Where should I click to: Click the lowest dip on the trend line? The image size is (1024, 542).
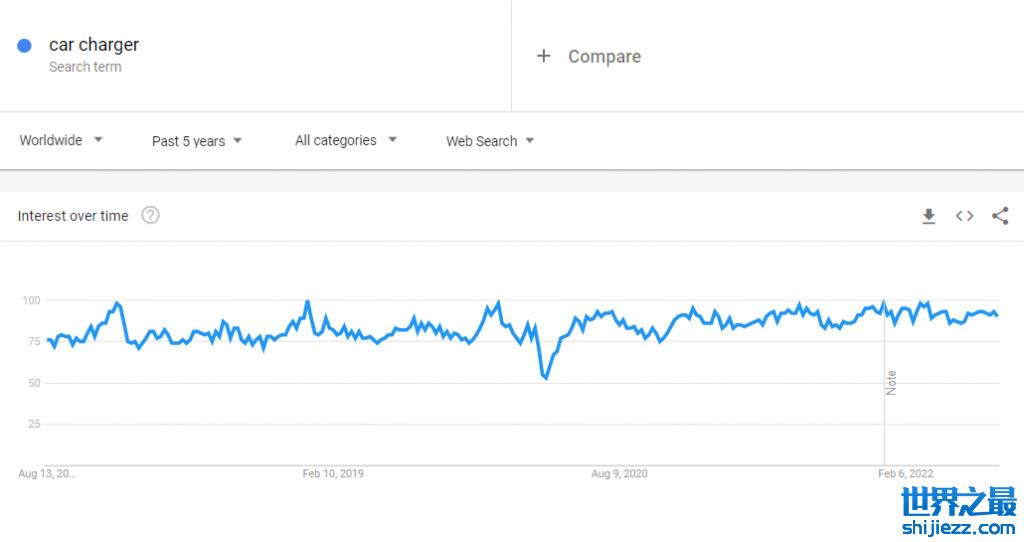(545, 378)
